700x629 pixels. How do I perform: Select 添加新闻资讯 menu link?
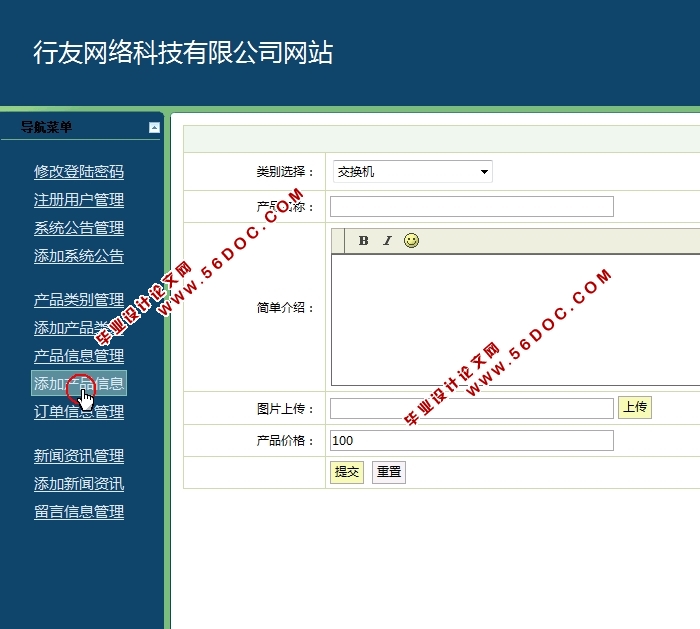click(x=79, y=484)
